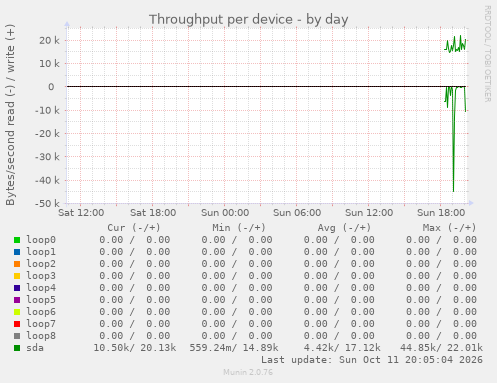Click the 'Sun 12:00' x-axis label
This screenshot has height=383, width=497.
[x=369, y=213]
